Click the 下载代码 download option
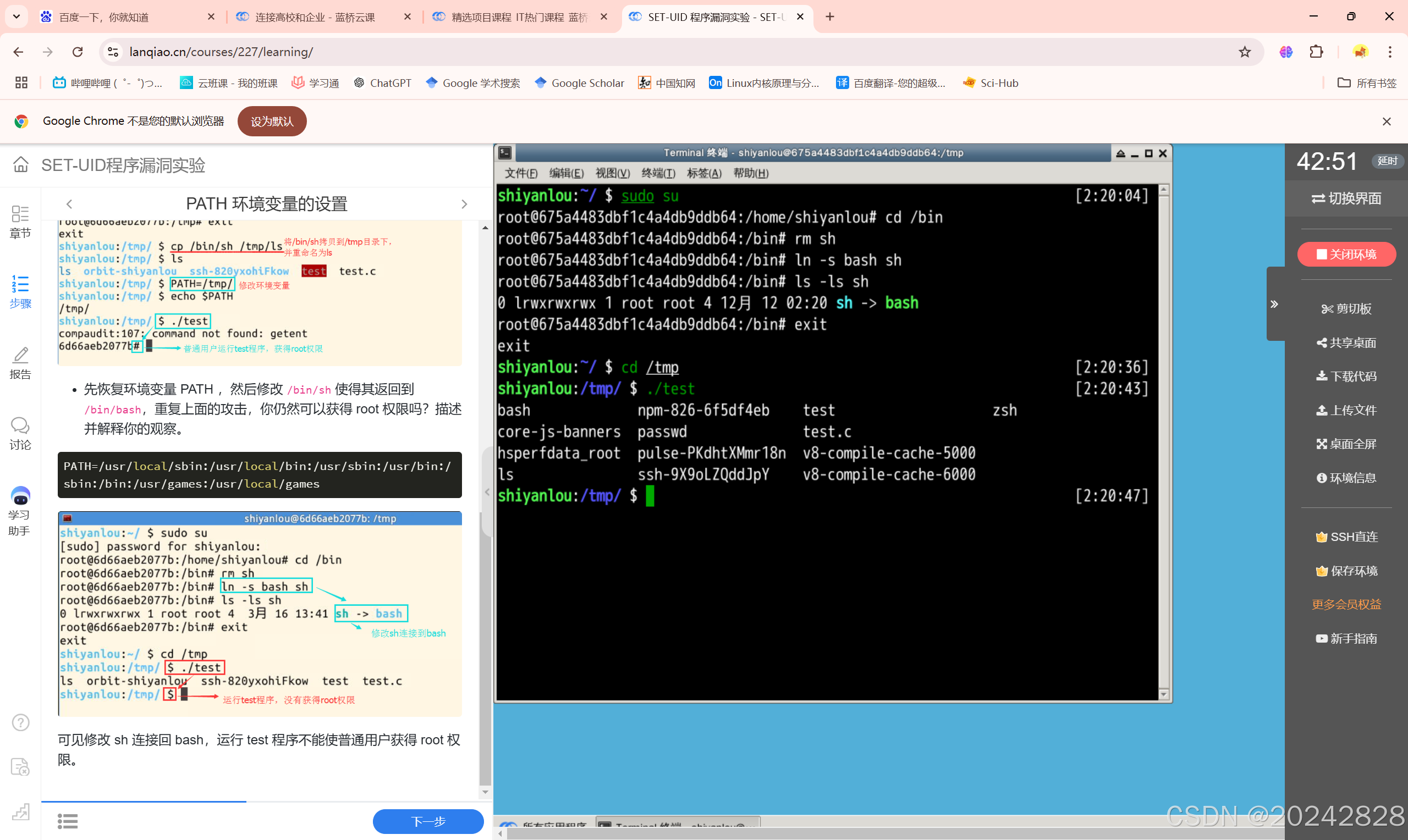The height and width of the screenshot is (840, 1408). 1346,377
